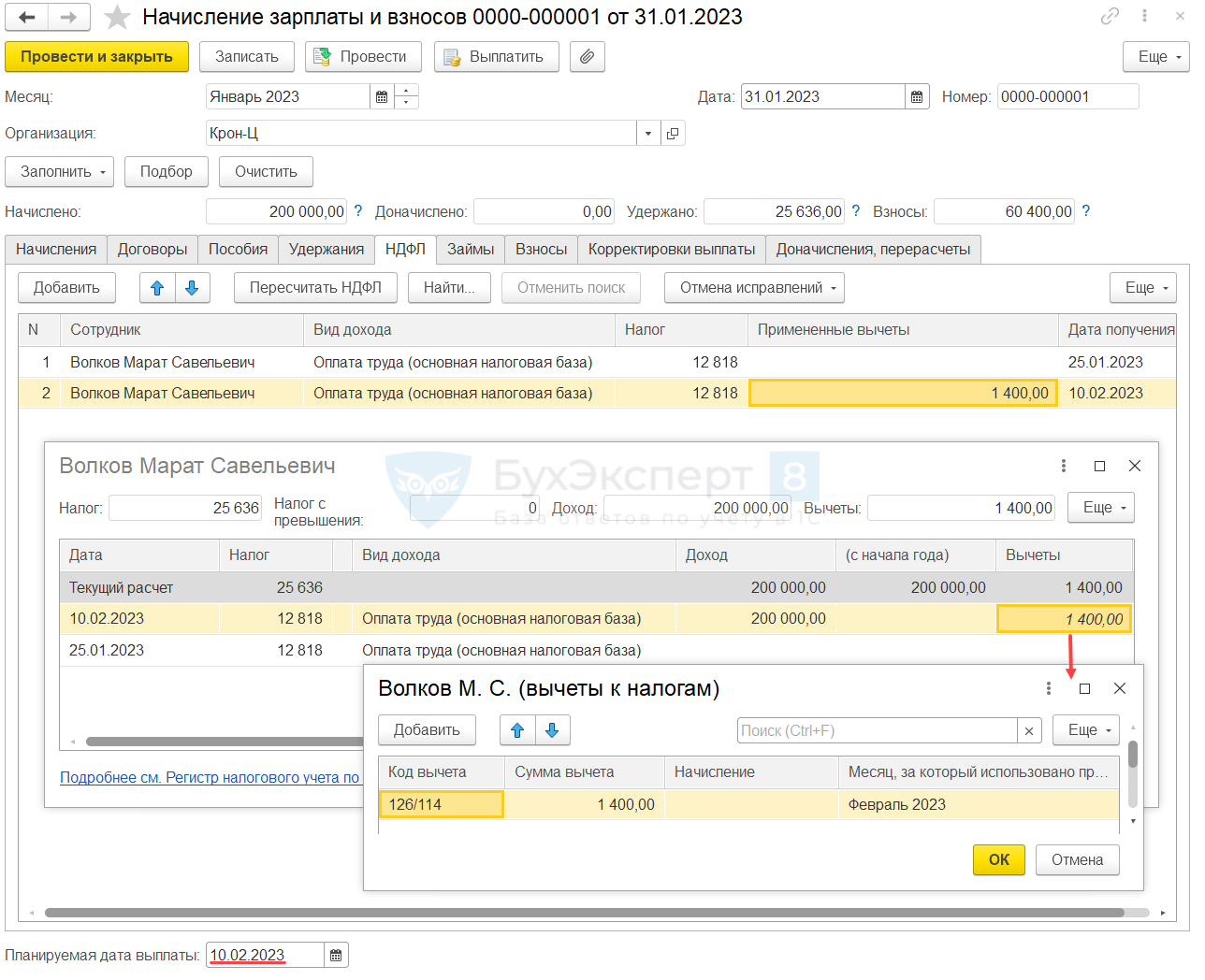Expand the top Еще menu
Screen dimensions: 1205x980
1155,57
